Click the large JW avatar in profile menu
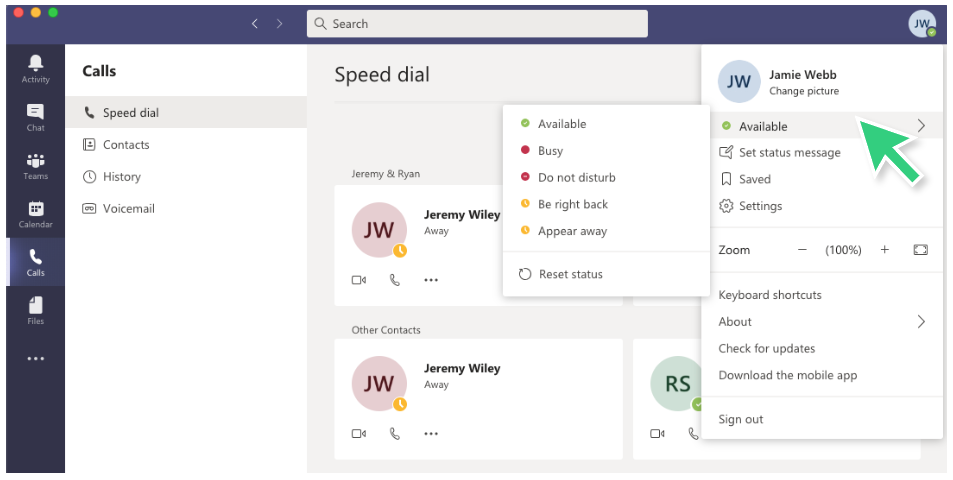The image size is (953, 480). (x=739, y=81)
